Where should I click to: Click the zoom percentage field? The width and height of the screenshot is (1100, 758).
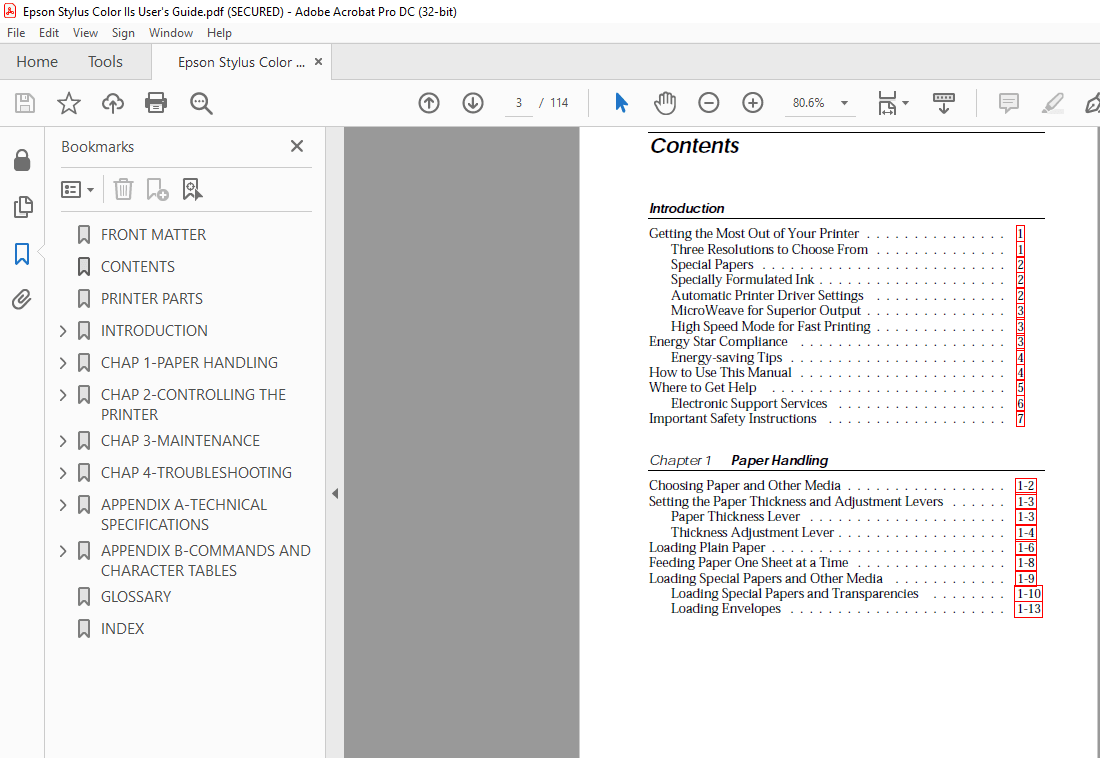click(x=809, y=103)
